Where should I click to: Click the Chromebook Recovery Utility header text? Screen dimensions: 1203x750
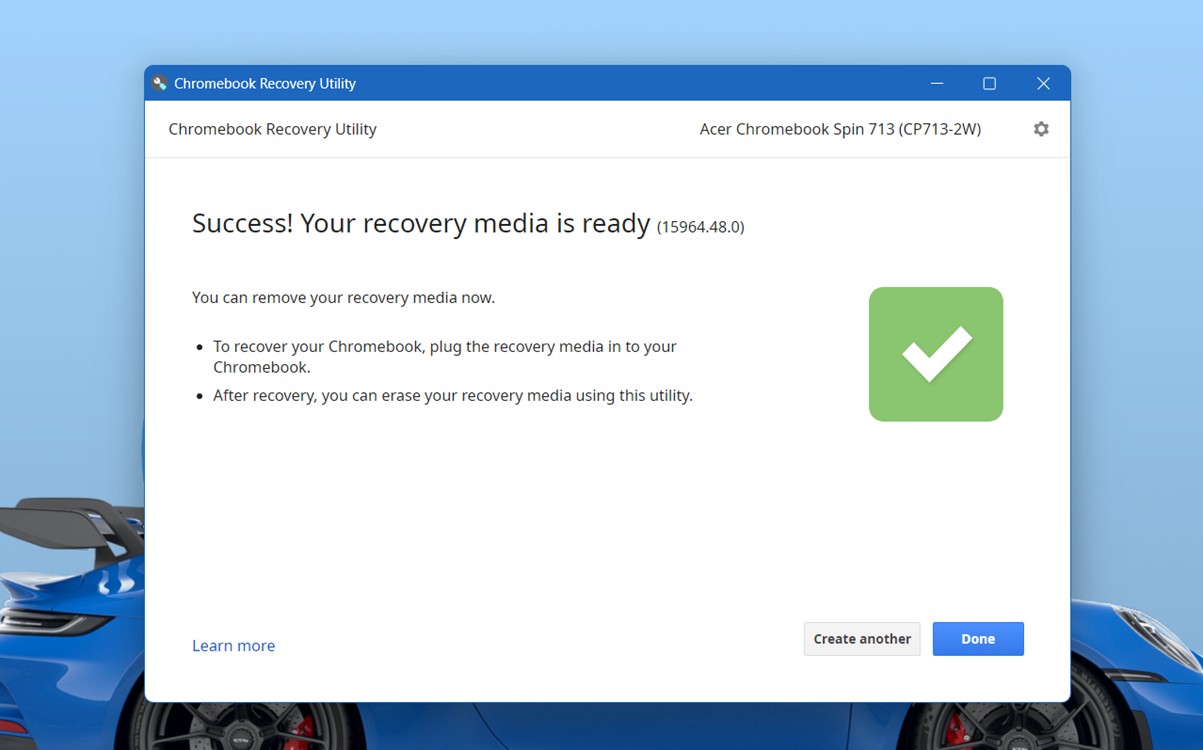[x=272, y=129]
